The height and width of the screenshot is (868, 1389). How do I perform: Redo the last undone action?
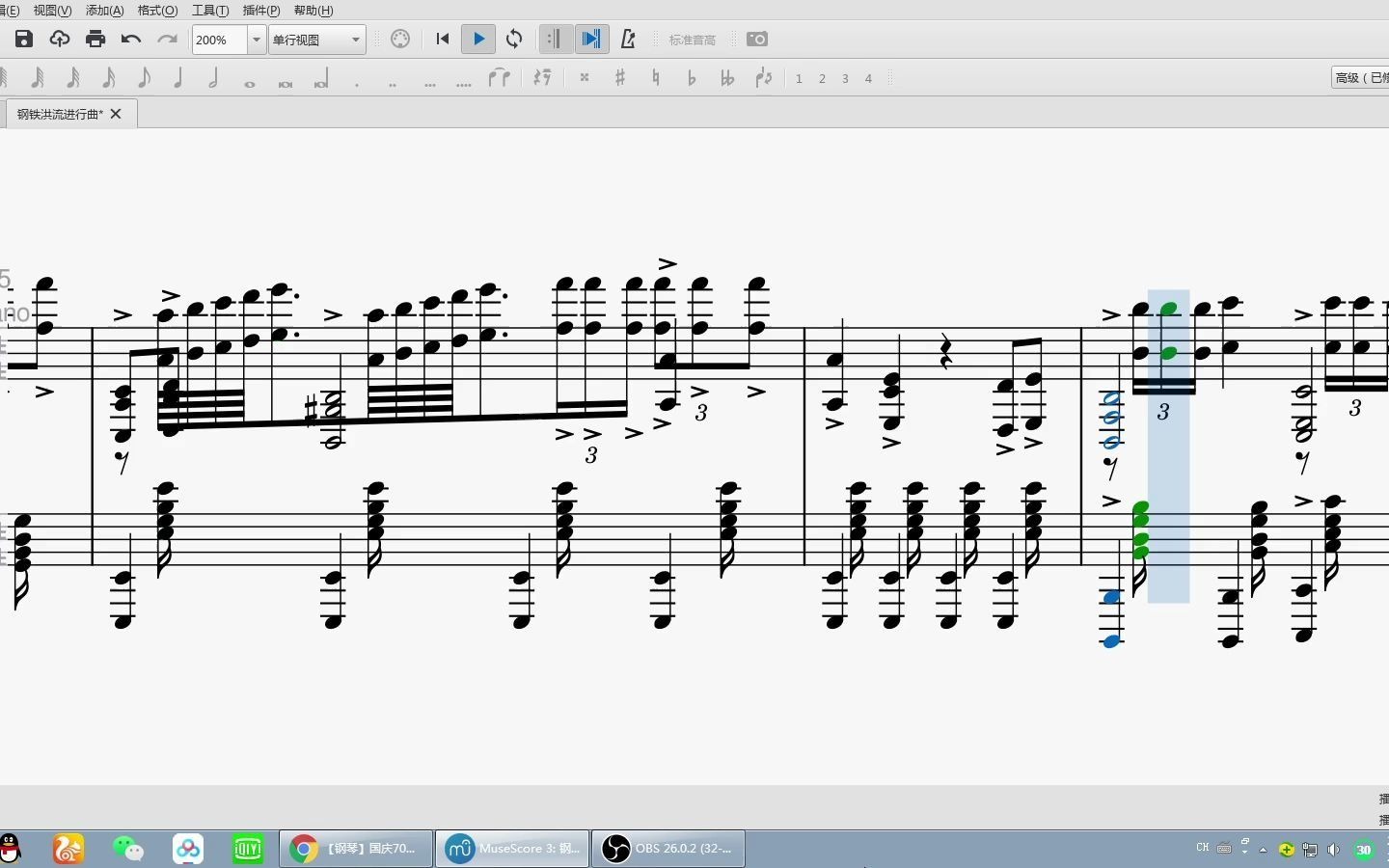[167, 40]
